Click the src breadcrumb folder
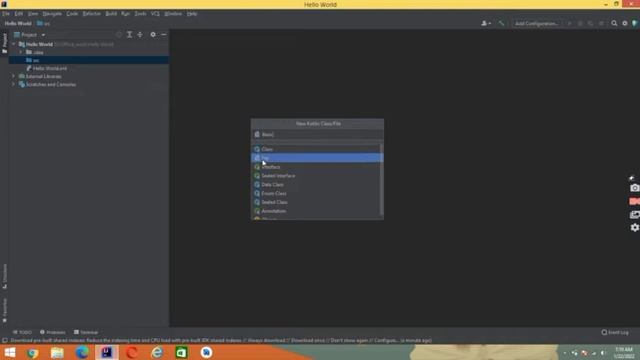 (43, 23)
